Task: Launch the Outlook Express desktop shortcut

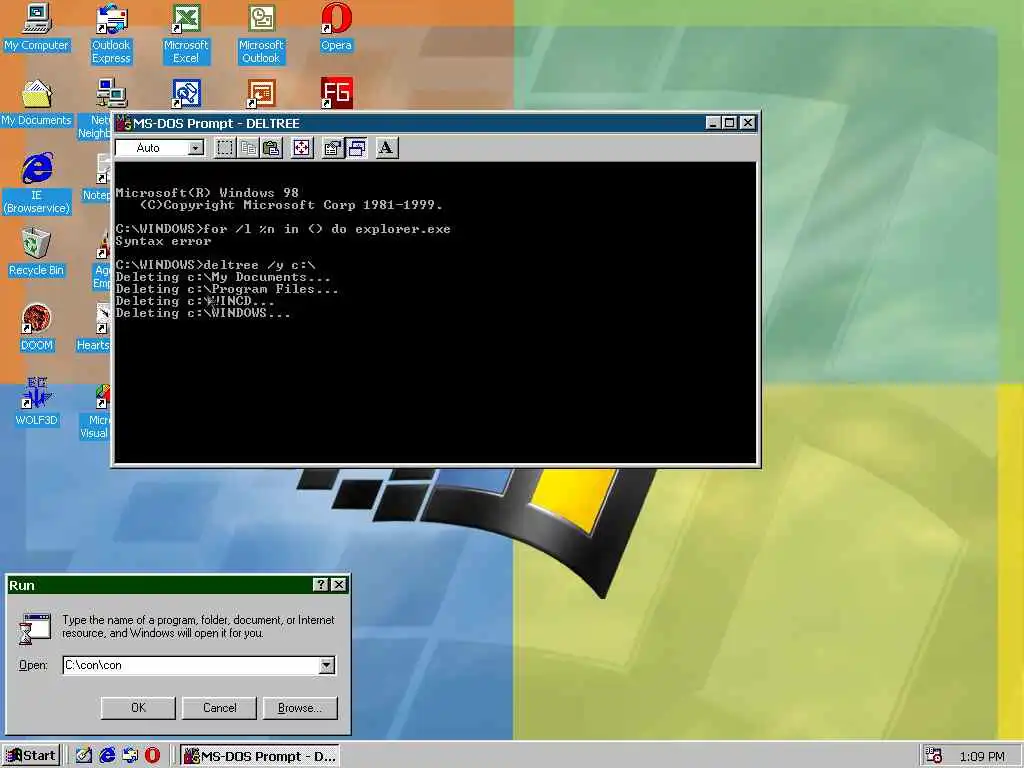Action: (111, 33)
